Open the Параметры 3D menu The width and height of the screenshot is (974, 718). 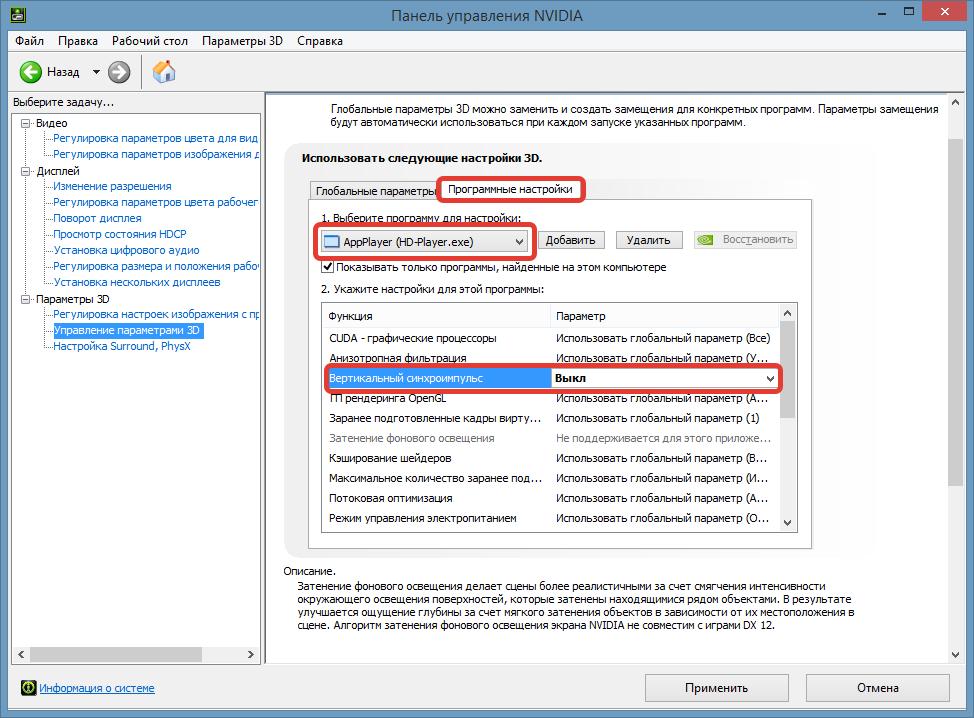pos(242,41)
